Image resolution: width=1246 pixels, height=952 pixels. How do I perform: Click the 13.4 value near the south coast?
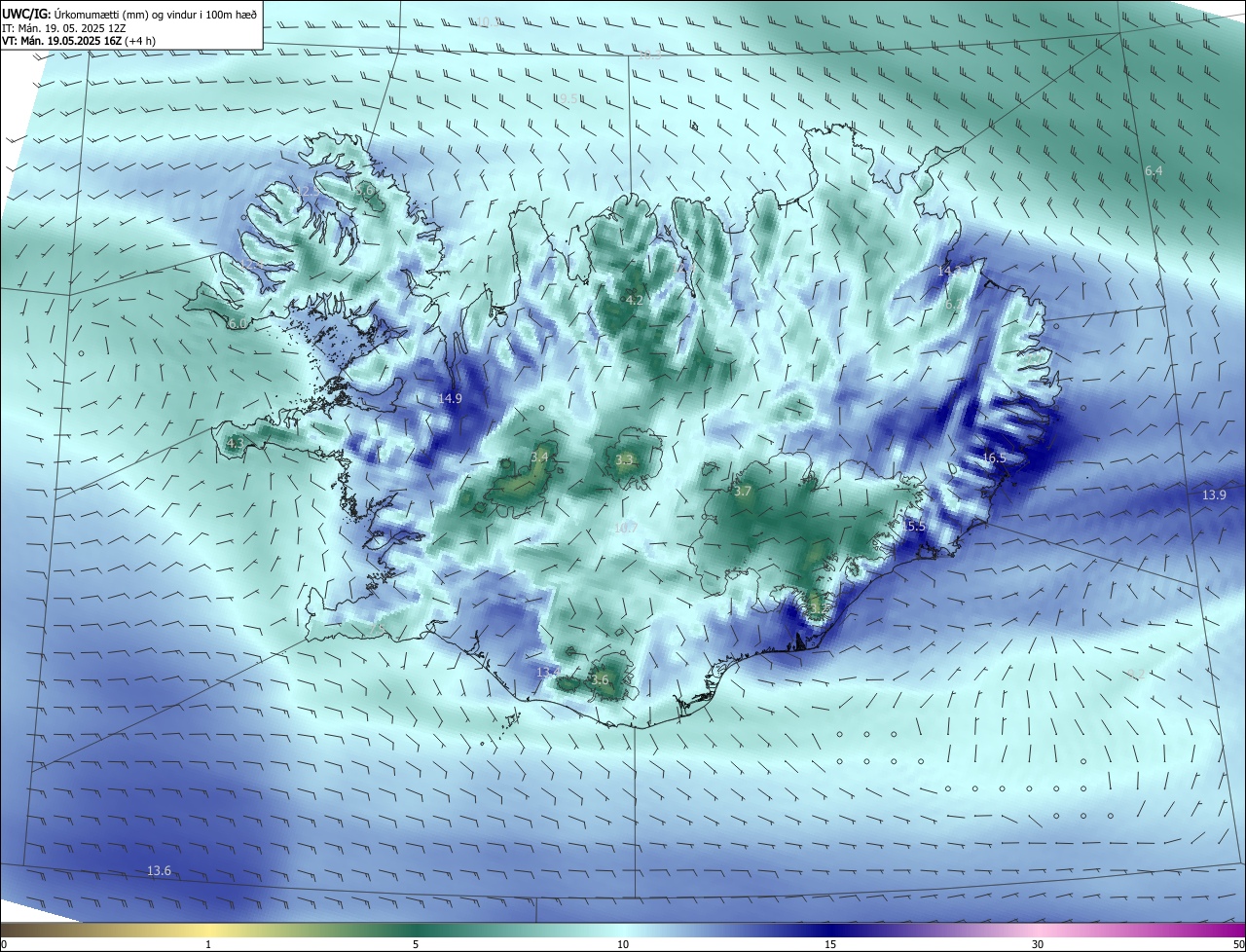(x=549, y=672)
